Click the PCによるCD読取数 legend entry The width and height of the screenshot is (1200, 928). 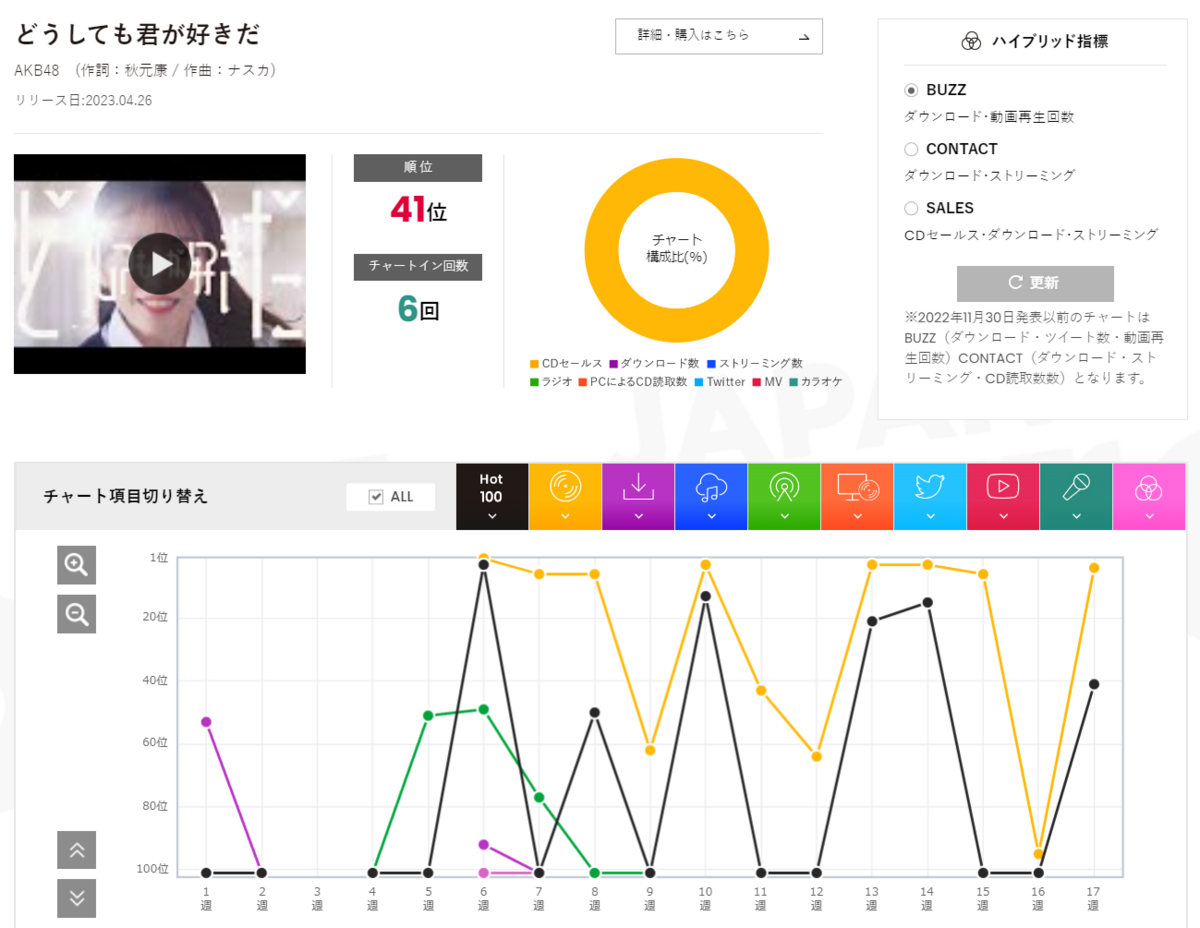pyautogui.click(x=633, y=382)
